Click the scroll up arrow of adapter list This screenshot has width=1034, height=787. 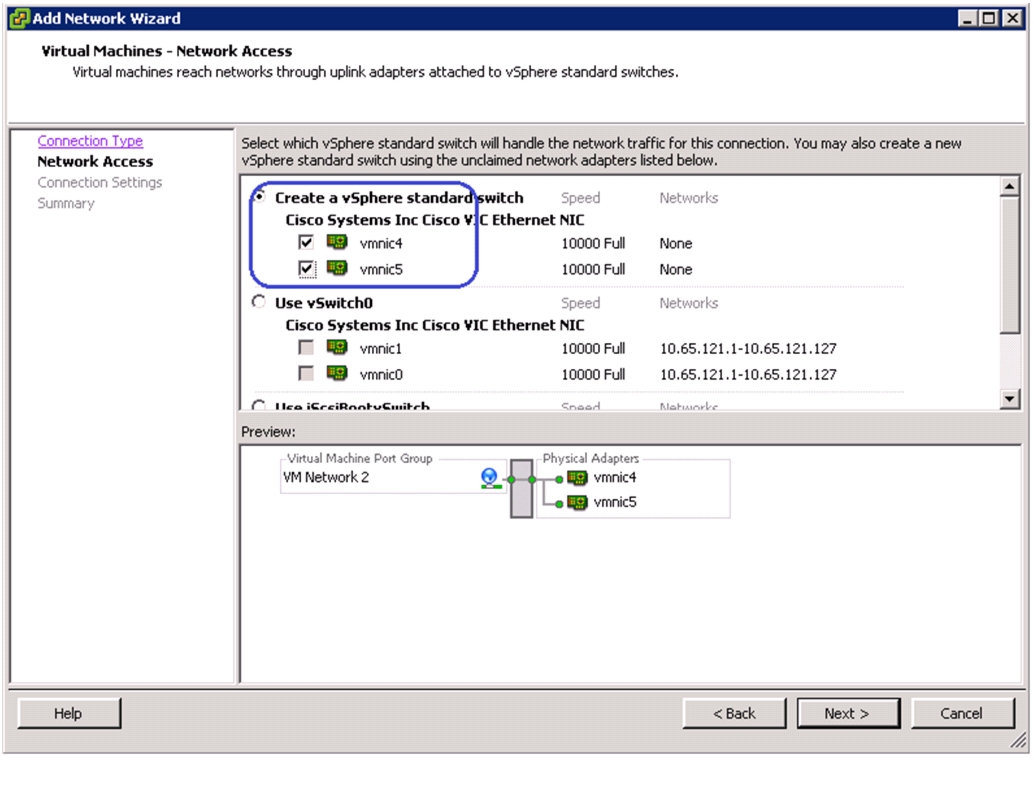[x=1010, y=187]
